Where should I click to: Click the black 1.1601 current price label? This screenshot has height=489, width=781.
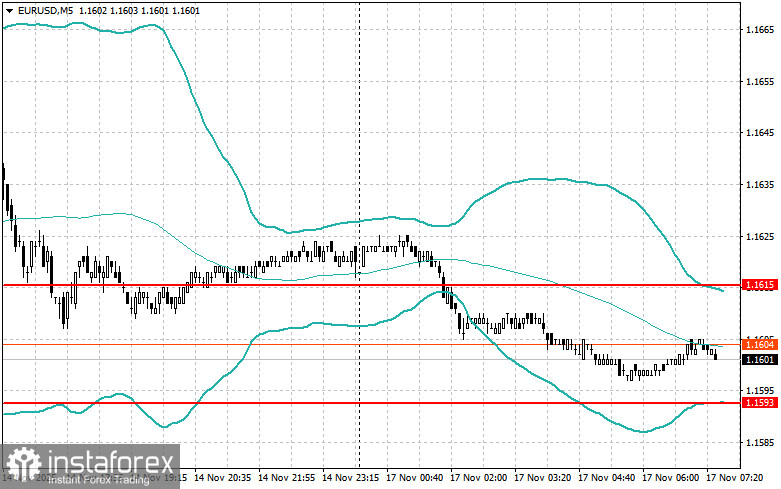760,359
